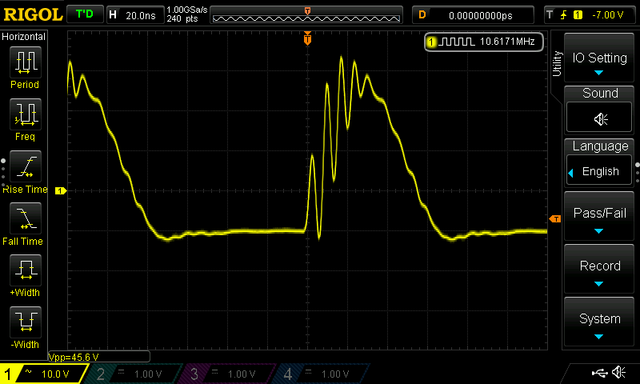Click the RIGOL logo
The height and width of the screenshot is (384, 640).
pyautogui.click(x=33, y=15)
